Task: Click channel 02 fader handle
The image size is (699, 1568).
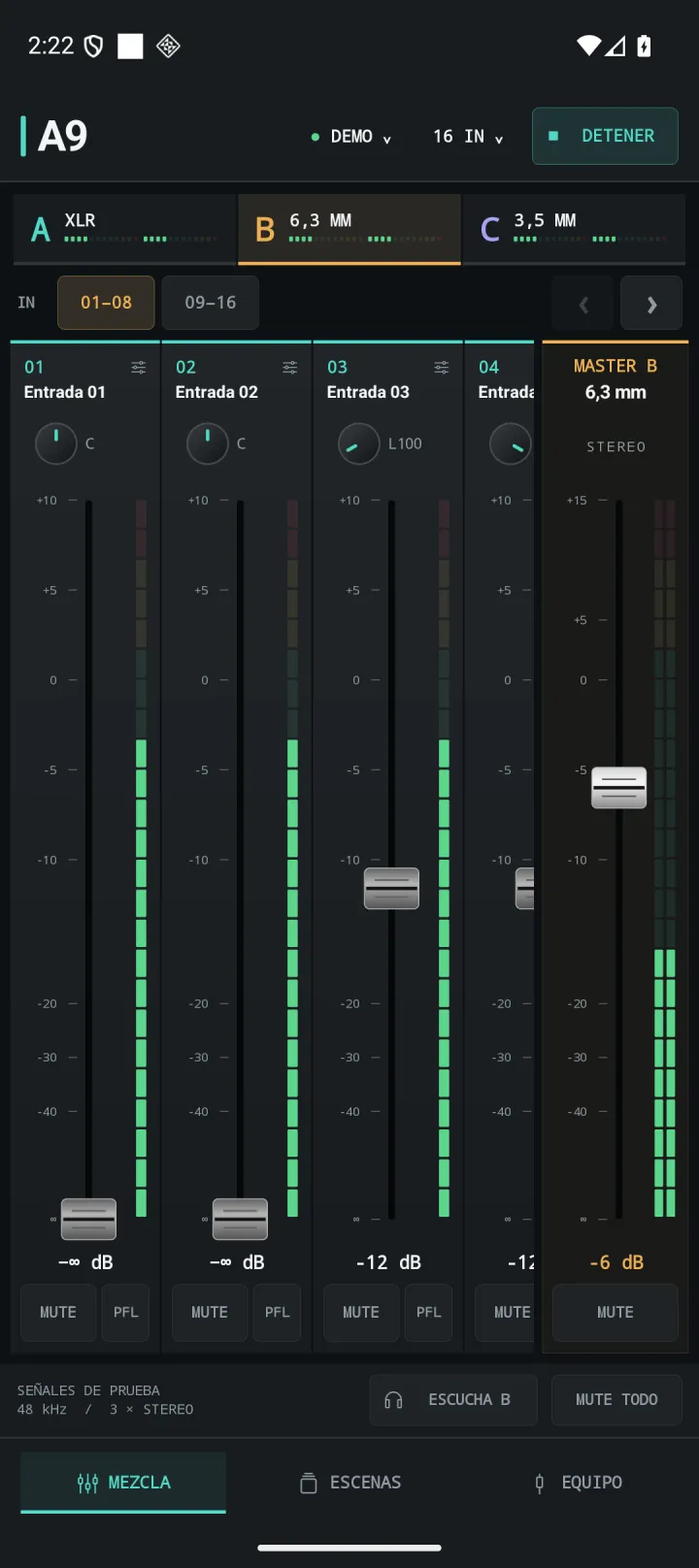Action: coord(240,1219)
